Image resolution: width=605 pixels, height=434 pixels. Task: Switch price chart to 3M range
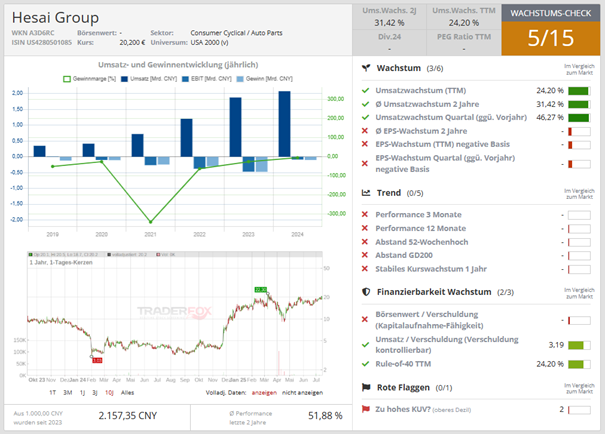point(68,393)
